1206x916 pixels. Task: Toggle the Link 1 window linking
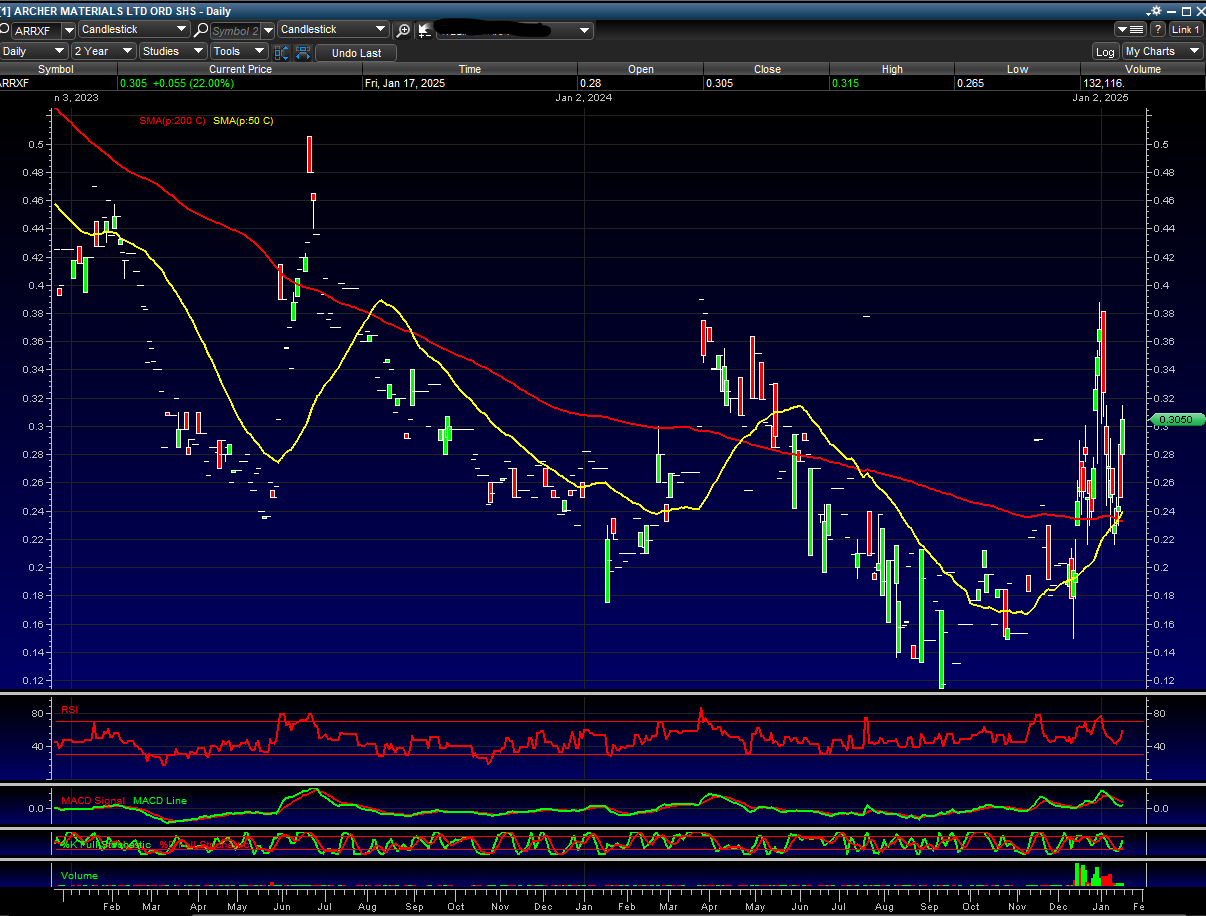(1185, 30)
